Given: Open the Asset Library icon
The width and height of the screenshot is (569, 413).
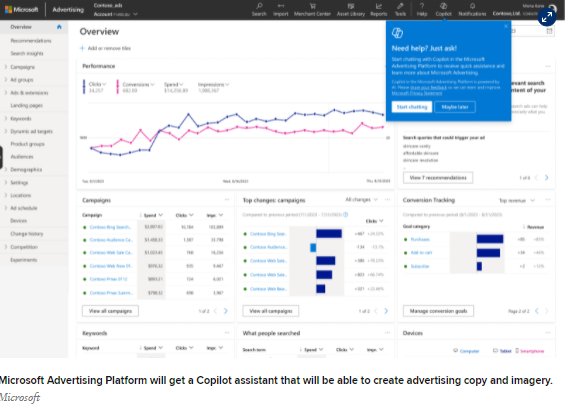Looking at the screenshot, I should tap(351, 6).
